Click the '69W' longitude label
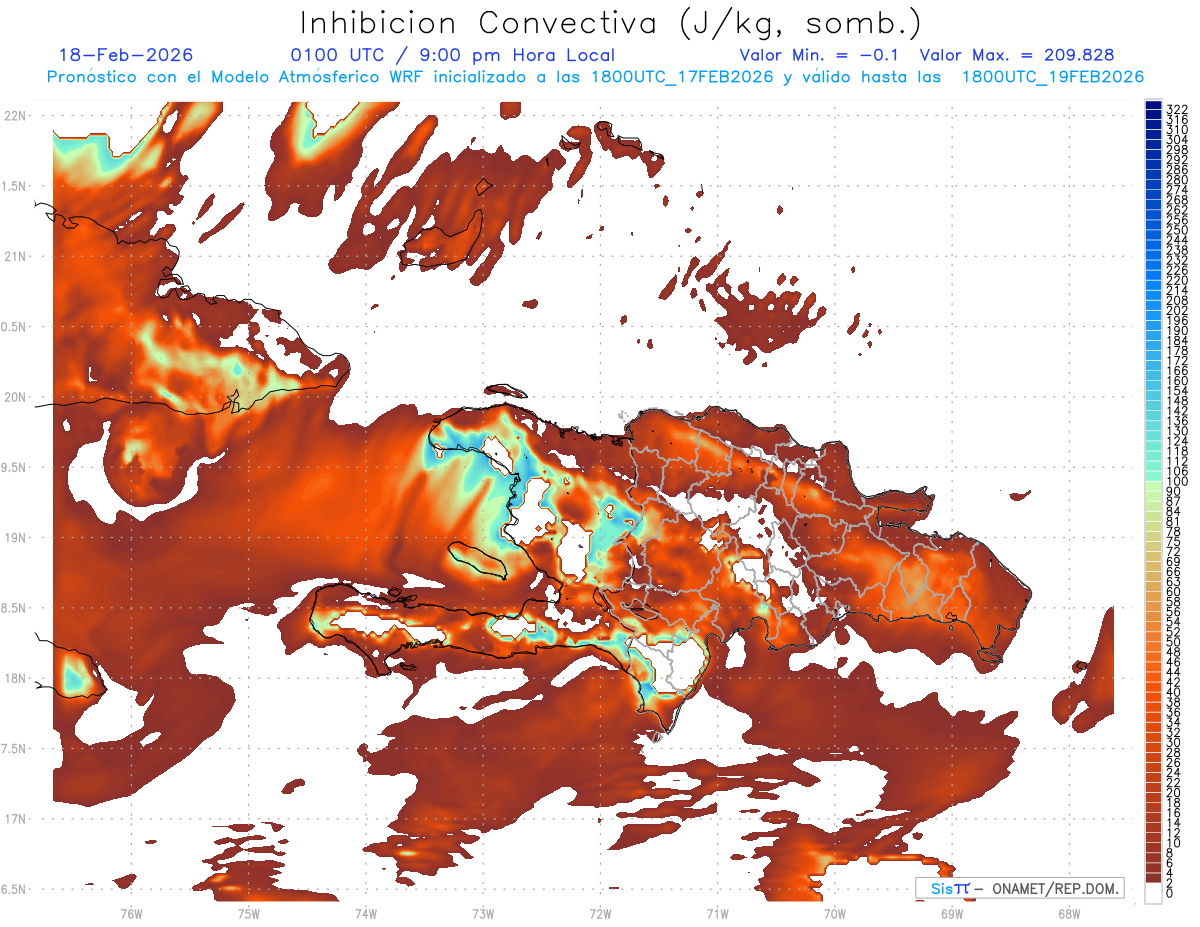This screenshot has height=927, width=1200. click(x=952, y=912)
